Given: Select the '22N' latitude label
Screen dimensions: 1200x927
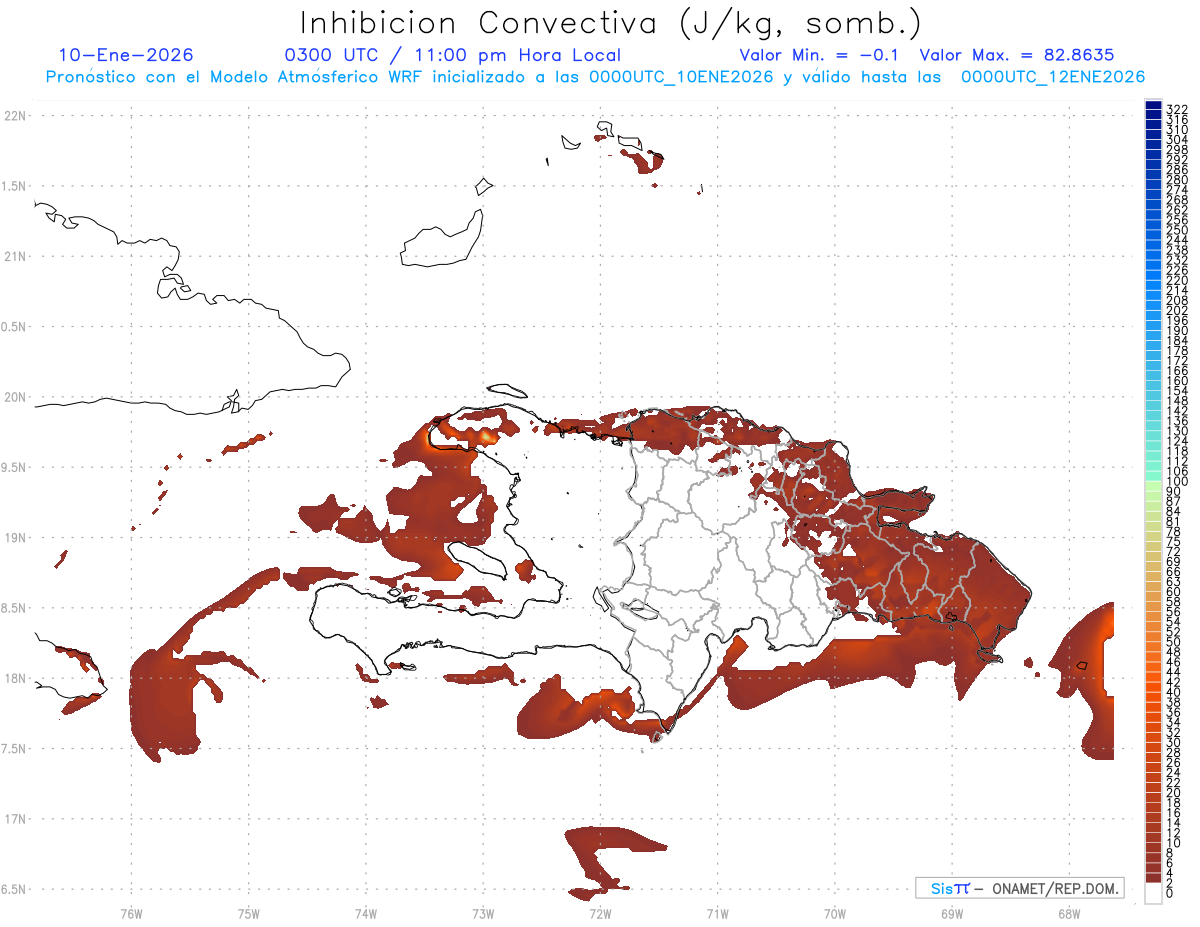Looking at the screenshot, I should [x=16, y=116].
